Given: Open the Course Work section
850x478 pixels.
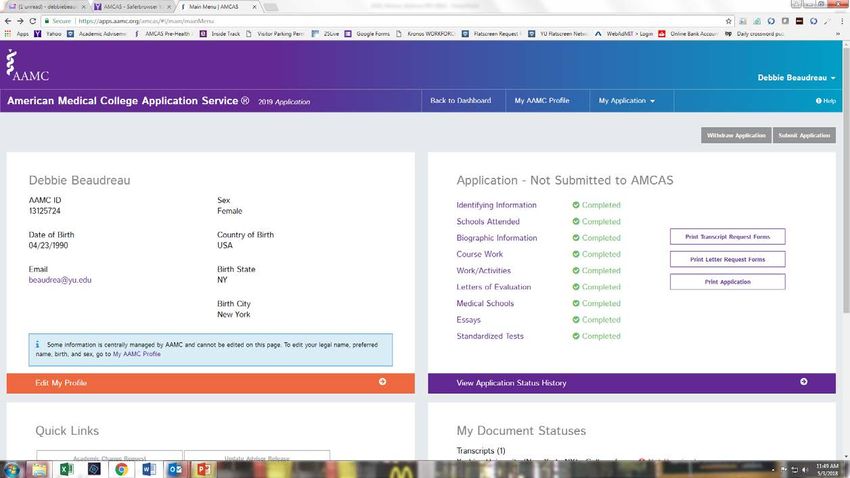Looking at the screenshot, I should pos(479,254).
